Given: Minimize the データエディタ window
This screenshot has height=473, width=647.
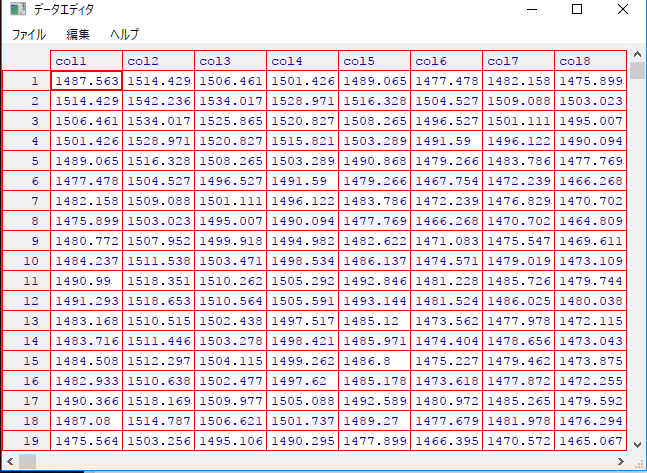Looking at the screenshot, I should (x=531, y=10).
